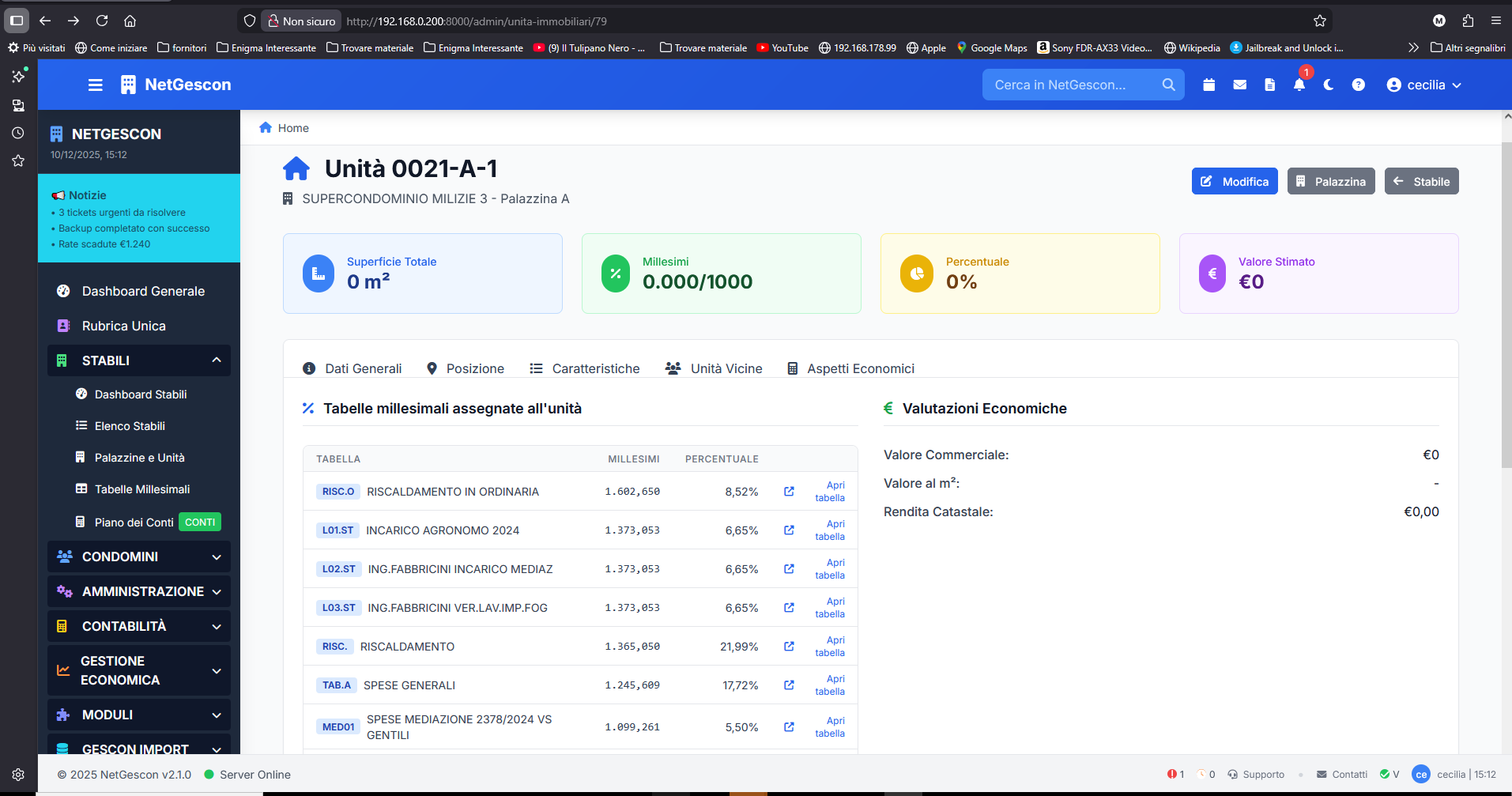Open external link icon for RISCALDAMENTO IN ORDINARIA
This screenshot has width=1512, height=796.
coord(789,492)
